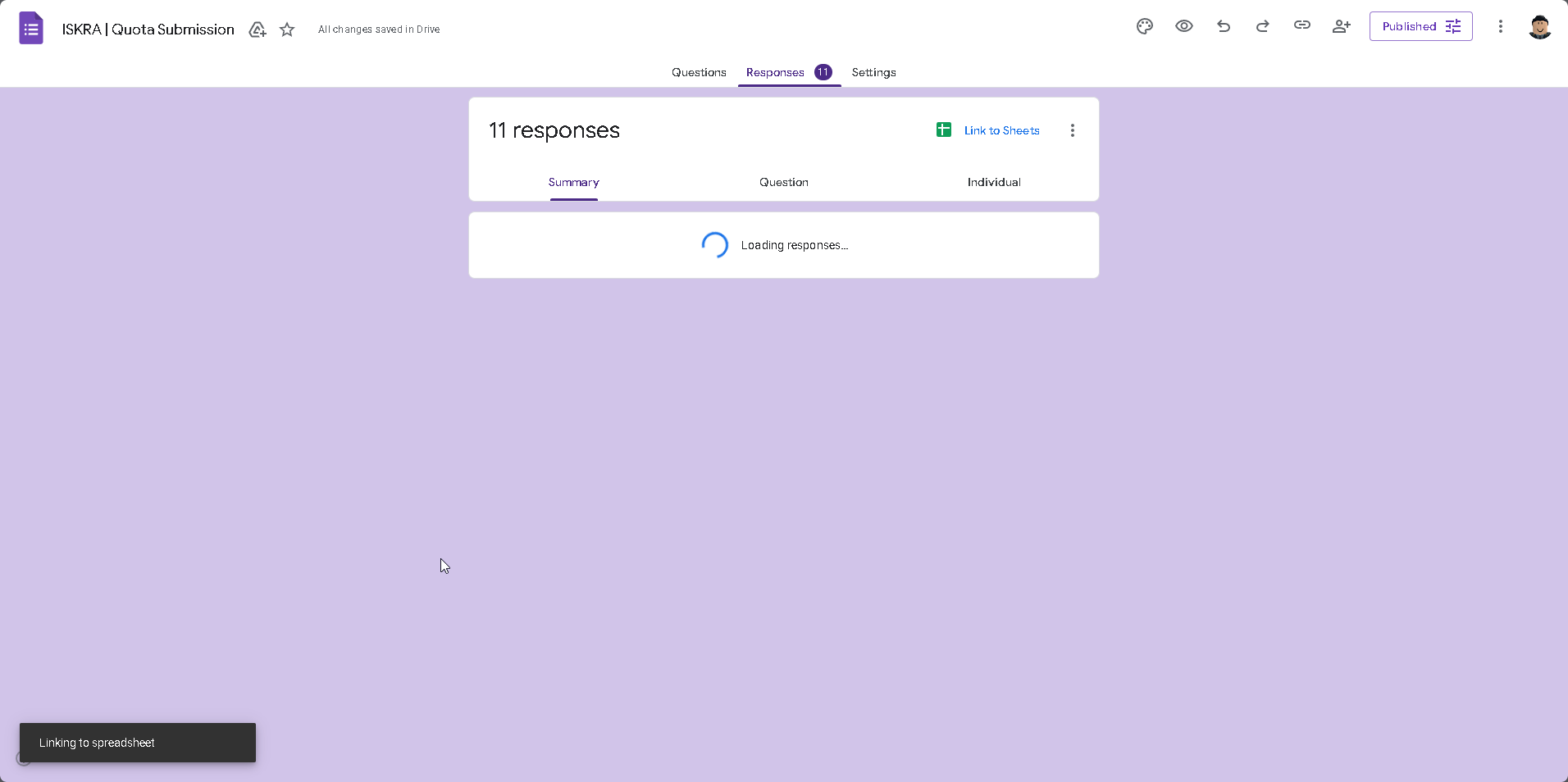Open the Published options button
This screenshot has height=782, width=1568.
pos(1421,26)
